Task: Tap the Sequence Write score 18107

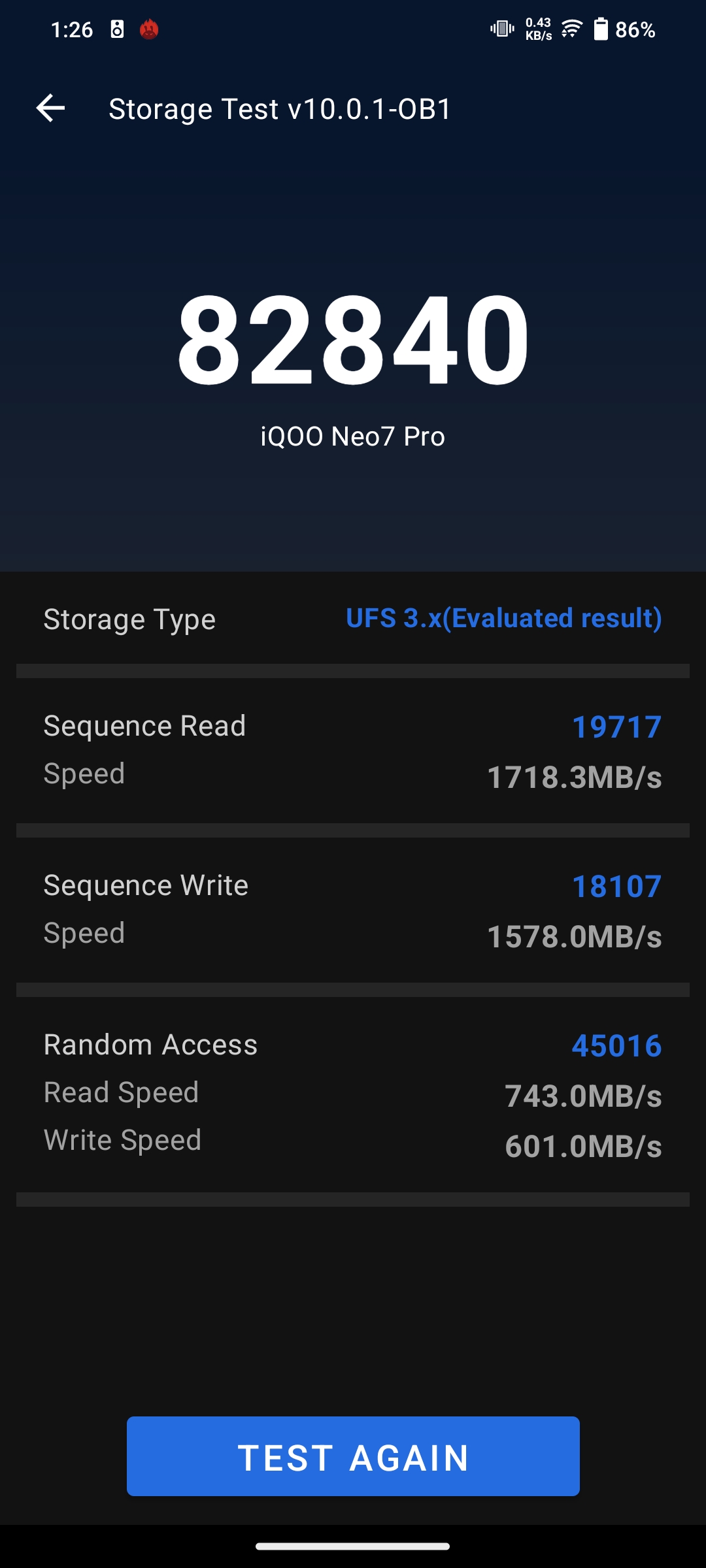Action: (616, 887)
